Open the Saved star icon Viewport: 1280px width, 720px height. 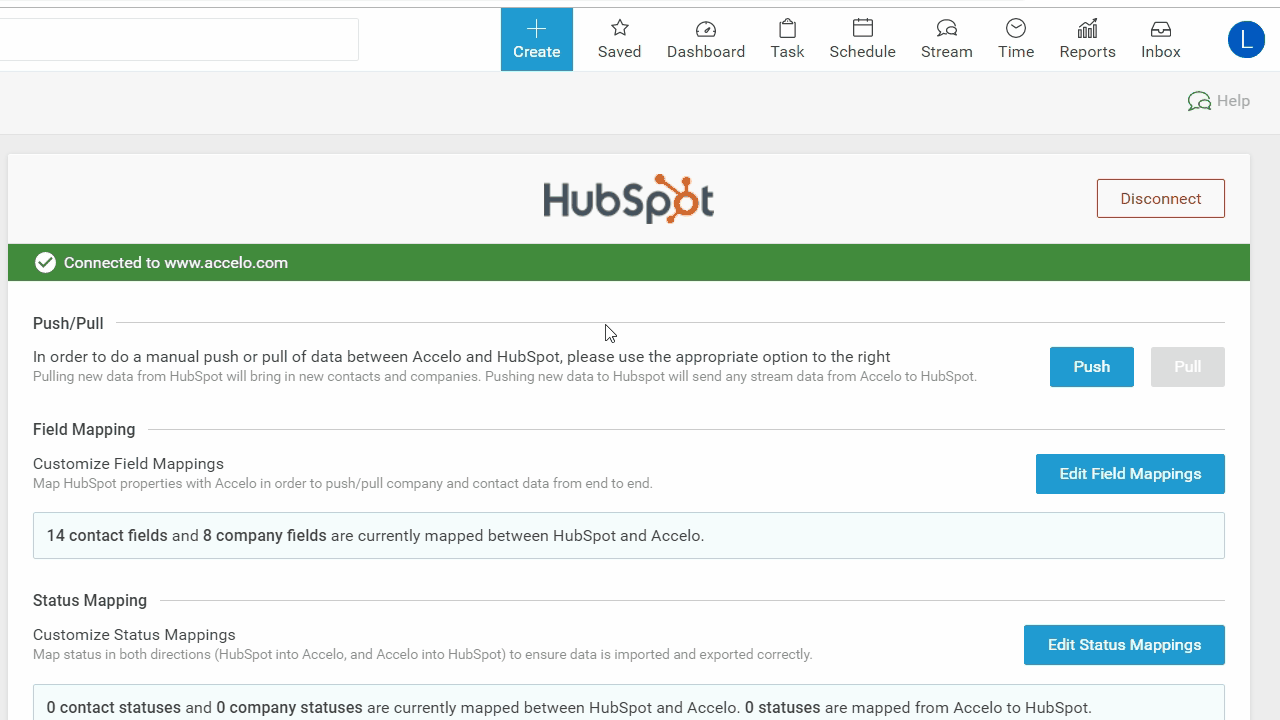click(619, 28)
